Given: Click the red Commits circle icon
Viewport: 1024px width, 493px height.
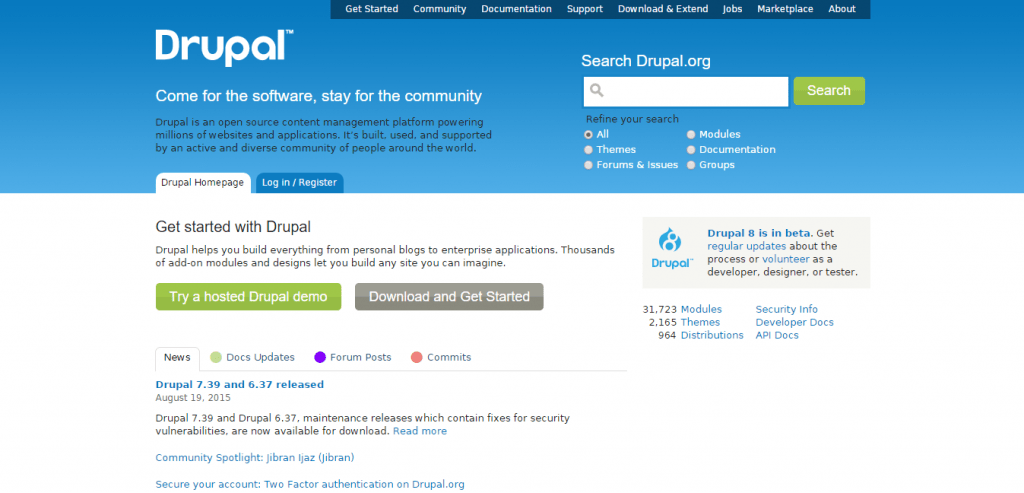Looking at the screenshot, I should point(417,357).
